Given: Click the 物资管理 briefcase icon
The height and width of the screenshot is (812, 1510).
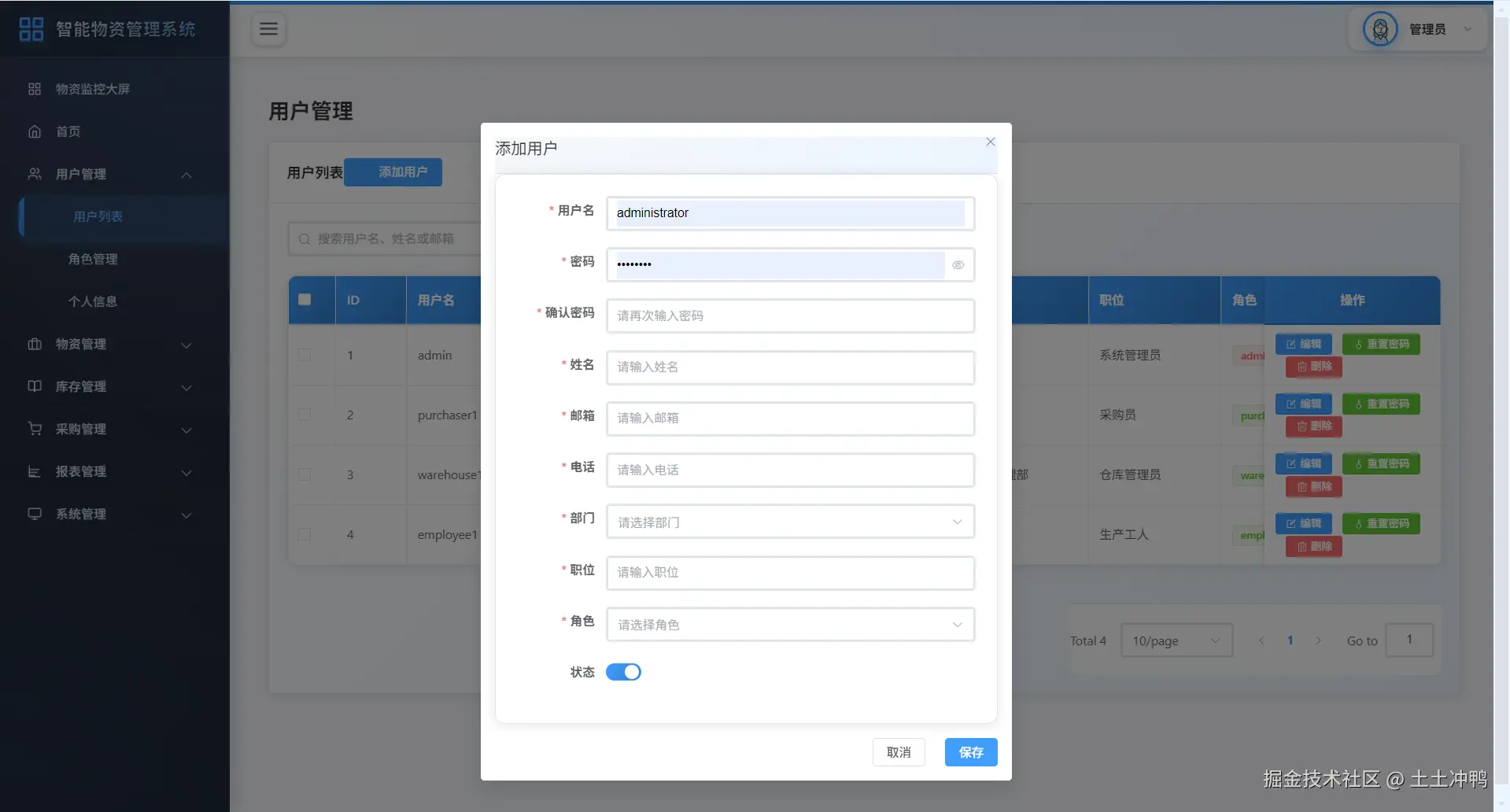Looking at the screenshot, I should click(35, 344).
